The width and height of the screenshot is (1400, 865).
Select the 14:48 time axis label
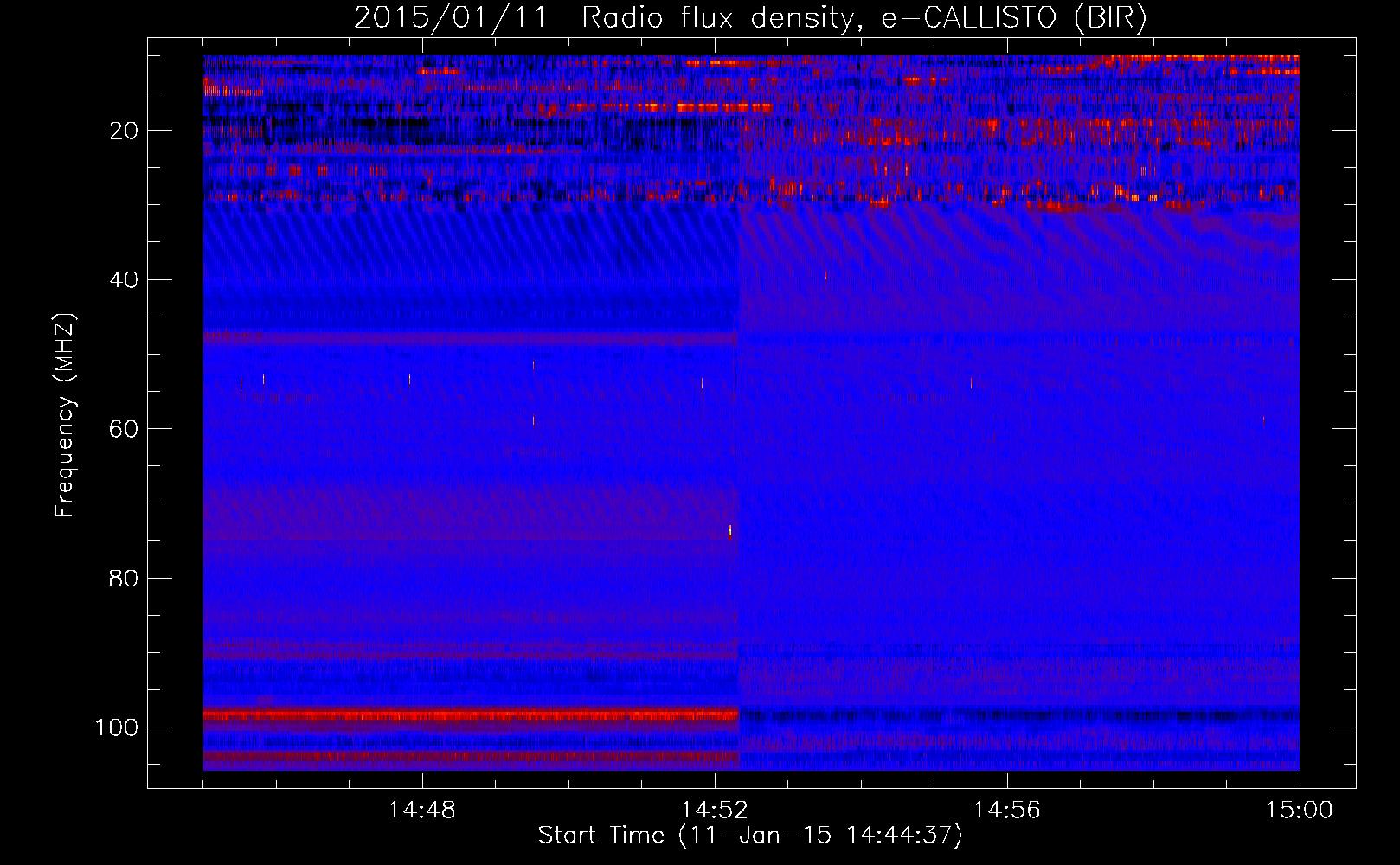pos(421,811)
